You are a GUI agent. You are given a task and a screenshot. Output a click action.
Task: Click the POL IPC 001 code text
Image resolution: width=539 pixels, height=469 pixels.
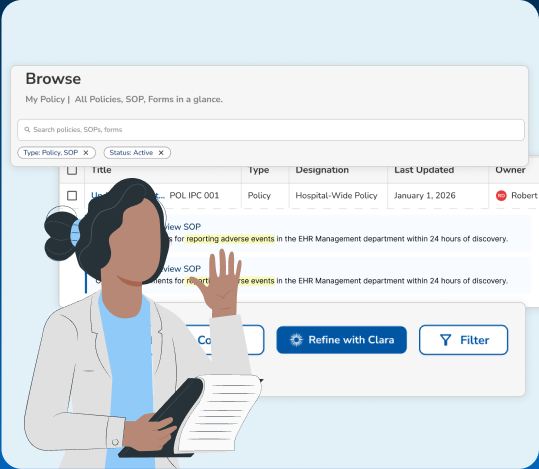pos(194,196)
